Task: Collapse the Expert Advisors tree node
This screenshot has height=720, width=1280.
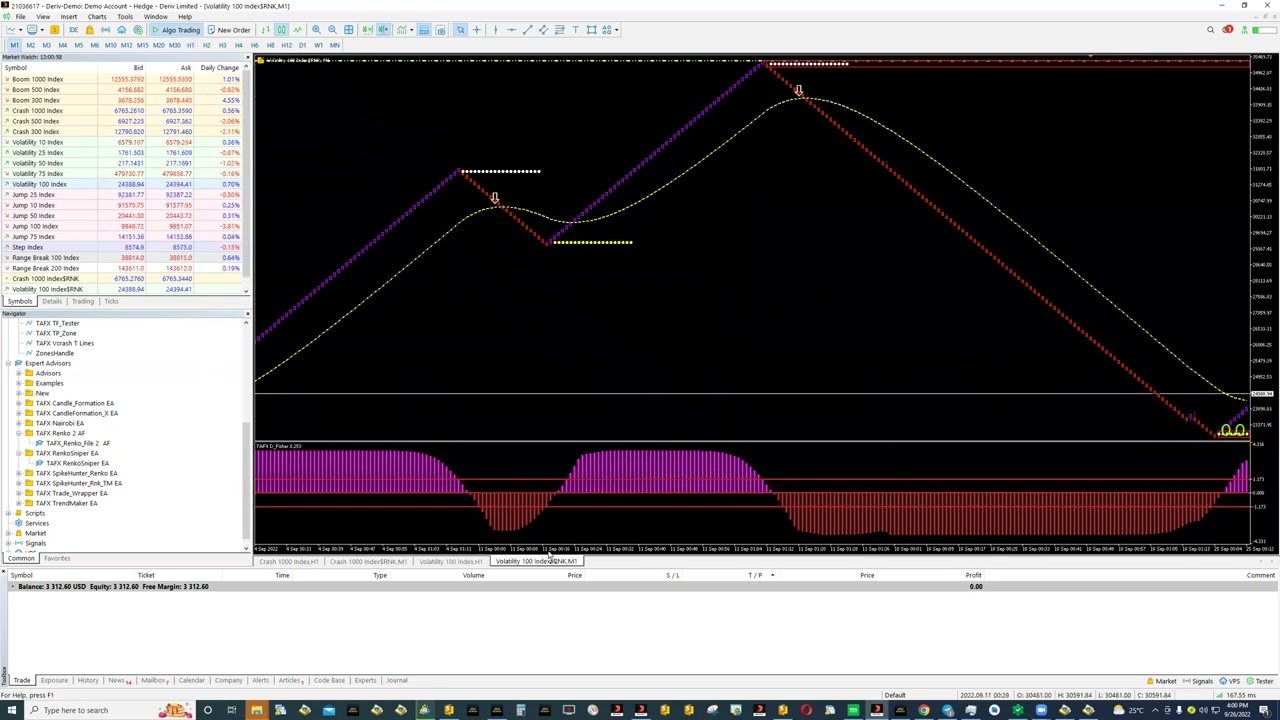Action: 8,363
